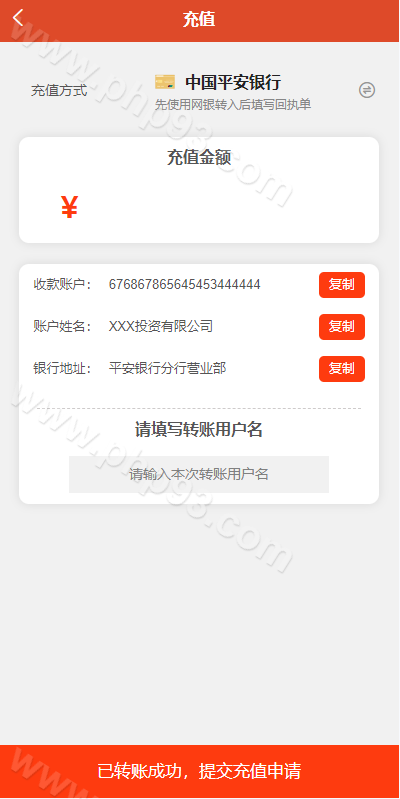The height and width of the screenshot is (799, 400).
Task: Tap the 先使用网银转入后填写回执单 hint text
Action: pyautogui.click(x=233, y=105)
